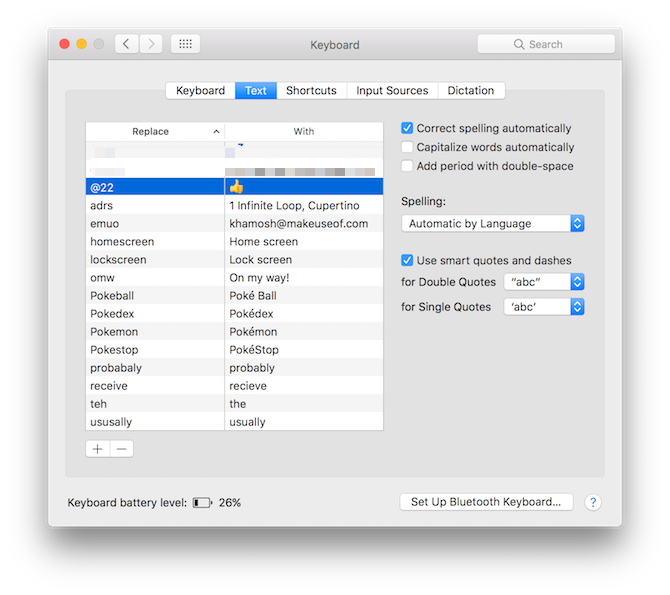670x595 pixels.
Task: Click the Poké Ball replacement cell
Action: pyautogui.click(x=304, y=296)
